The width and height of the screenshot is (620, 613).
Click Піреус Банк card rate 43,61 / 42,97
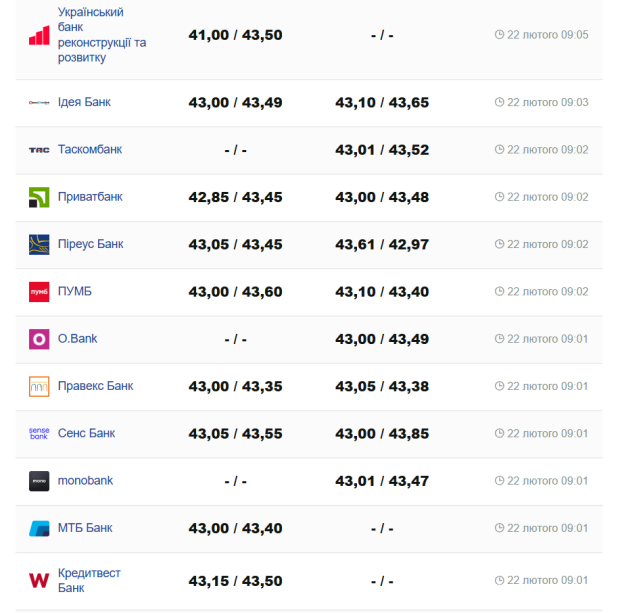(x=382, y=245)
